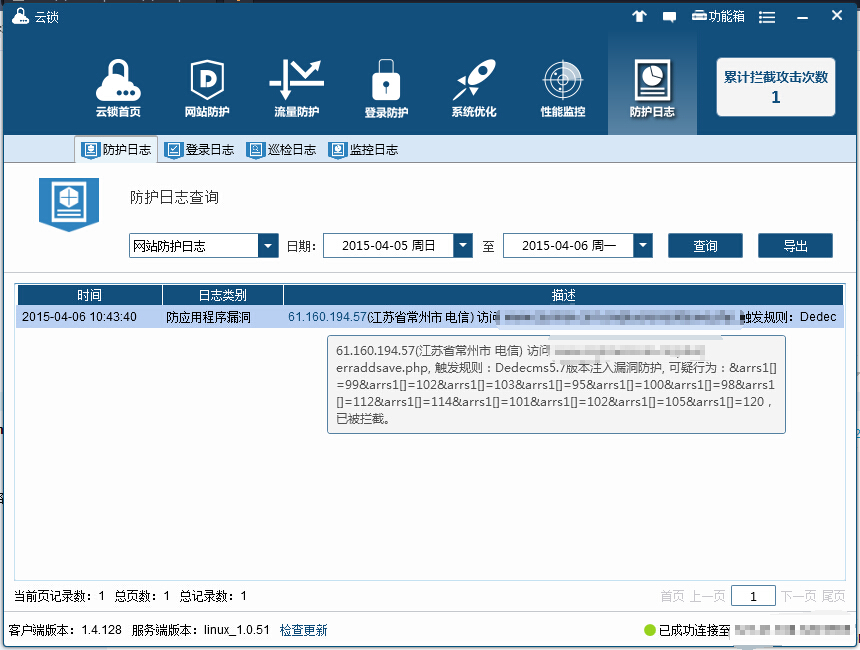
Task: Click the 导出 export button
Action: click(795, 246)
